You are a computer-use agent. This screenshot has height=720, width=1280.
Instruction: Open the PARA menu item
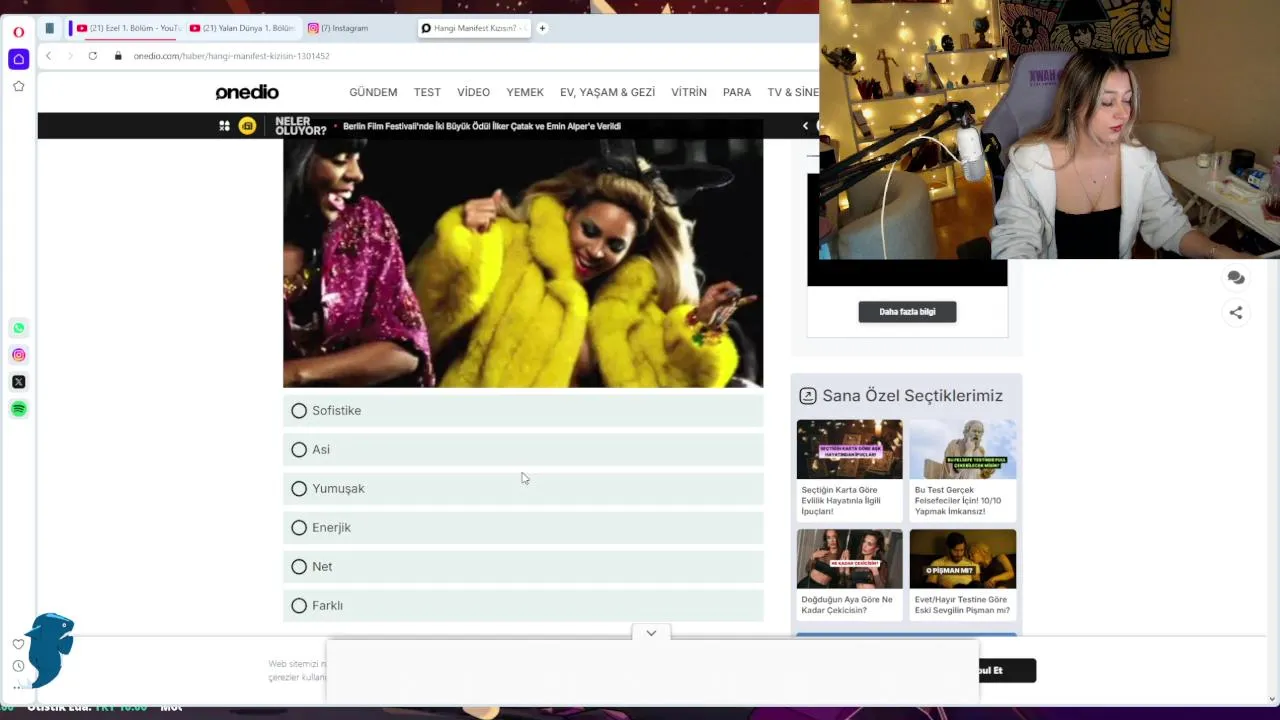737,92
